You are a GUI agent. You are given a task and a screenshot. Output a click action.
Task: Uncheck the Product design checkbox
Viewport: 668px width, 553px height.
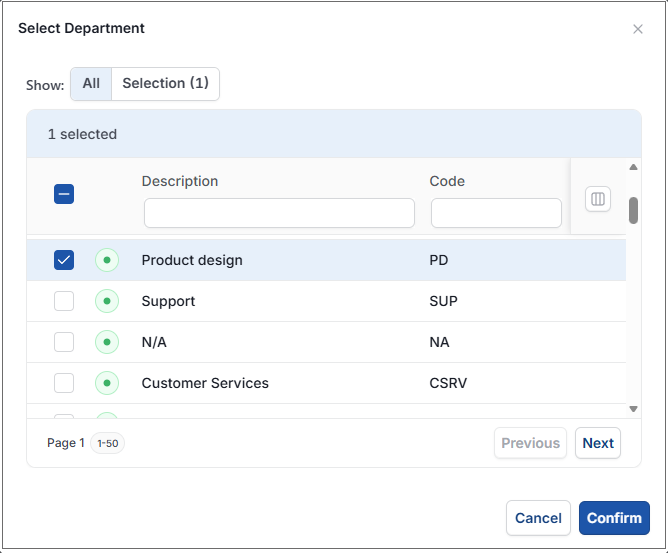tap(64, 260)
